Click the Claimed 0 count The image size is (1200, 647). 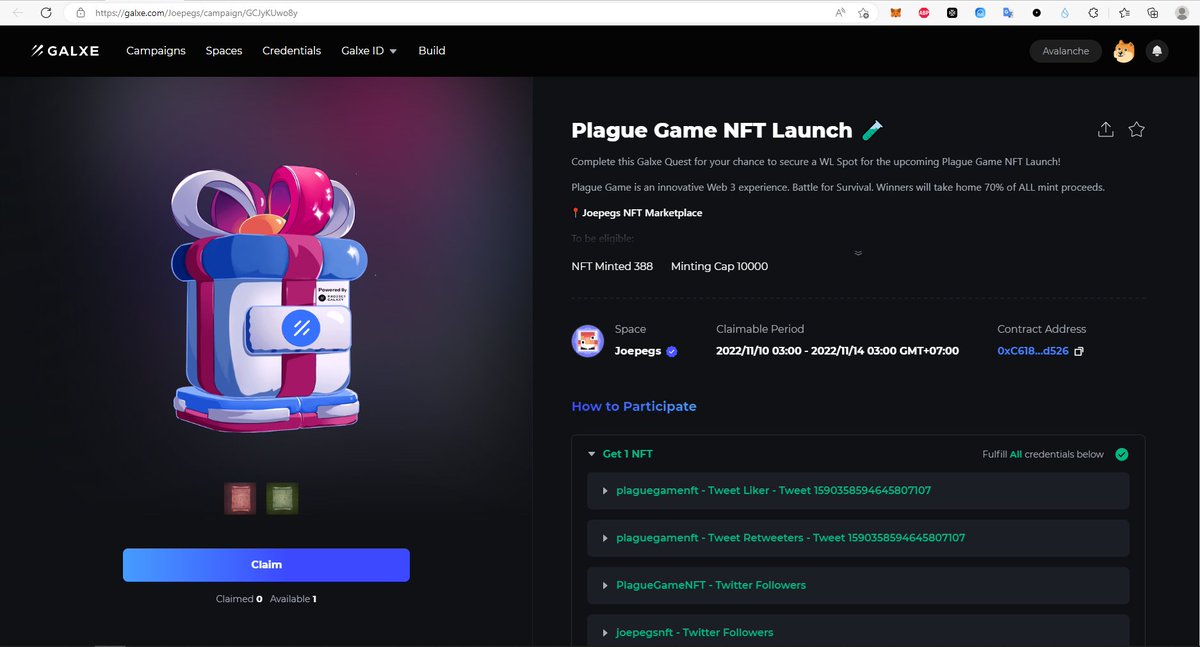239,599
